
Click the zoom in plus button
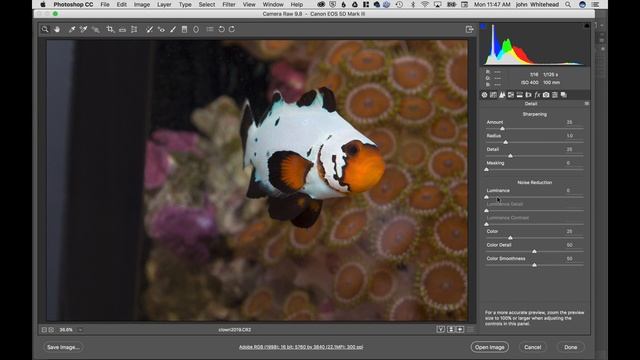pyautogui.click(x=51, y=330)
